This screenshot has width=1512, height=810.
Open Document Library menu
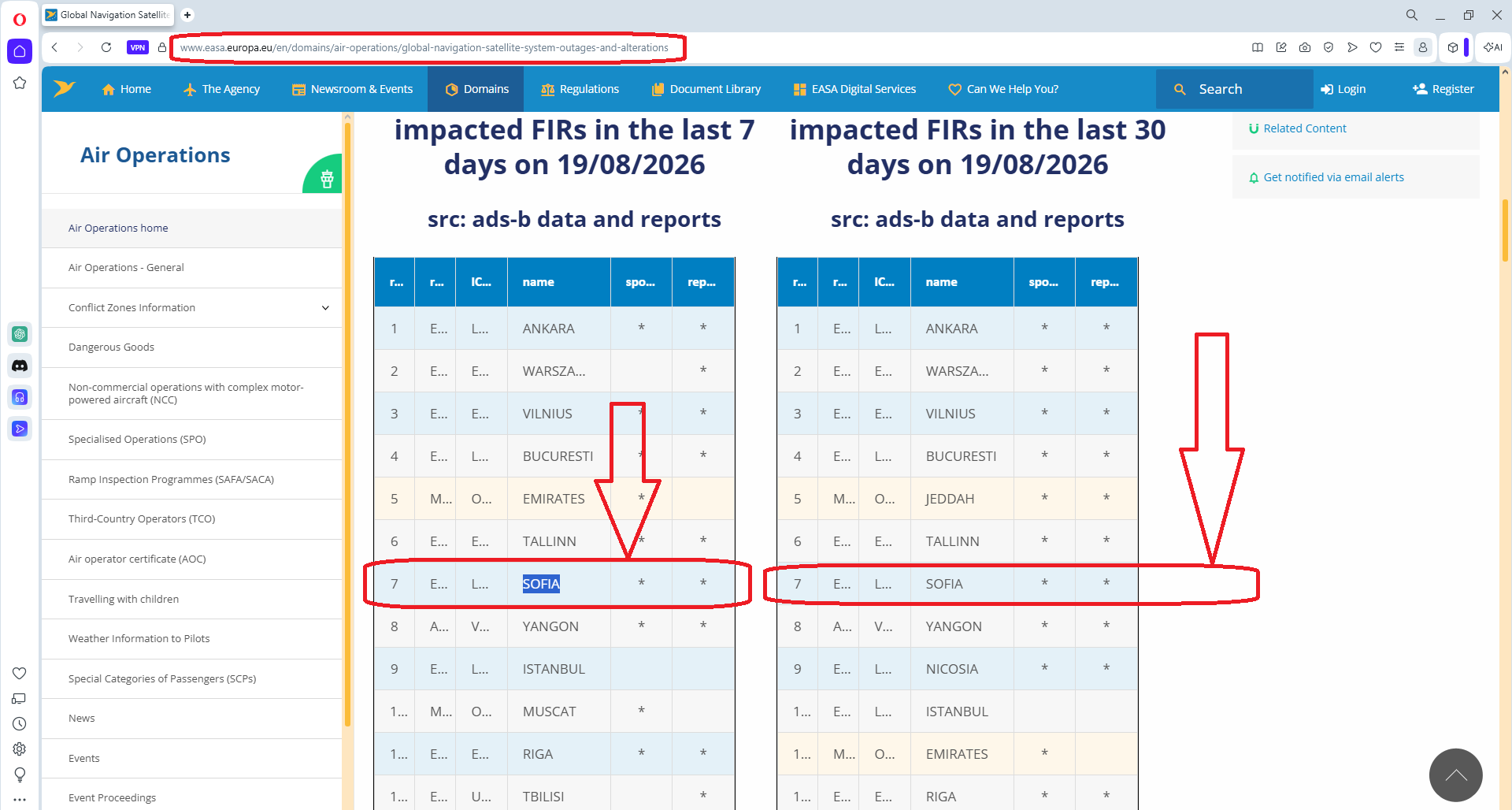click(x=706, y=89)
